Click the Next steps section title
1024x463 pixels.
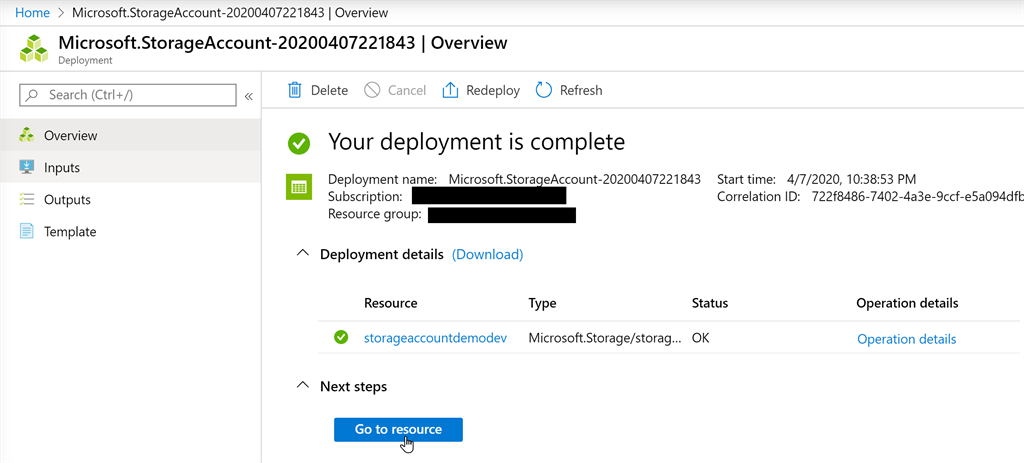pyautogui.click(x=353, y=387)
